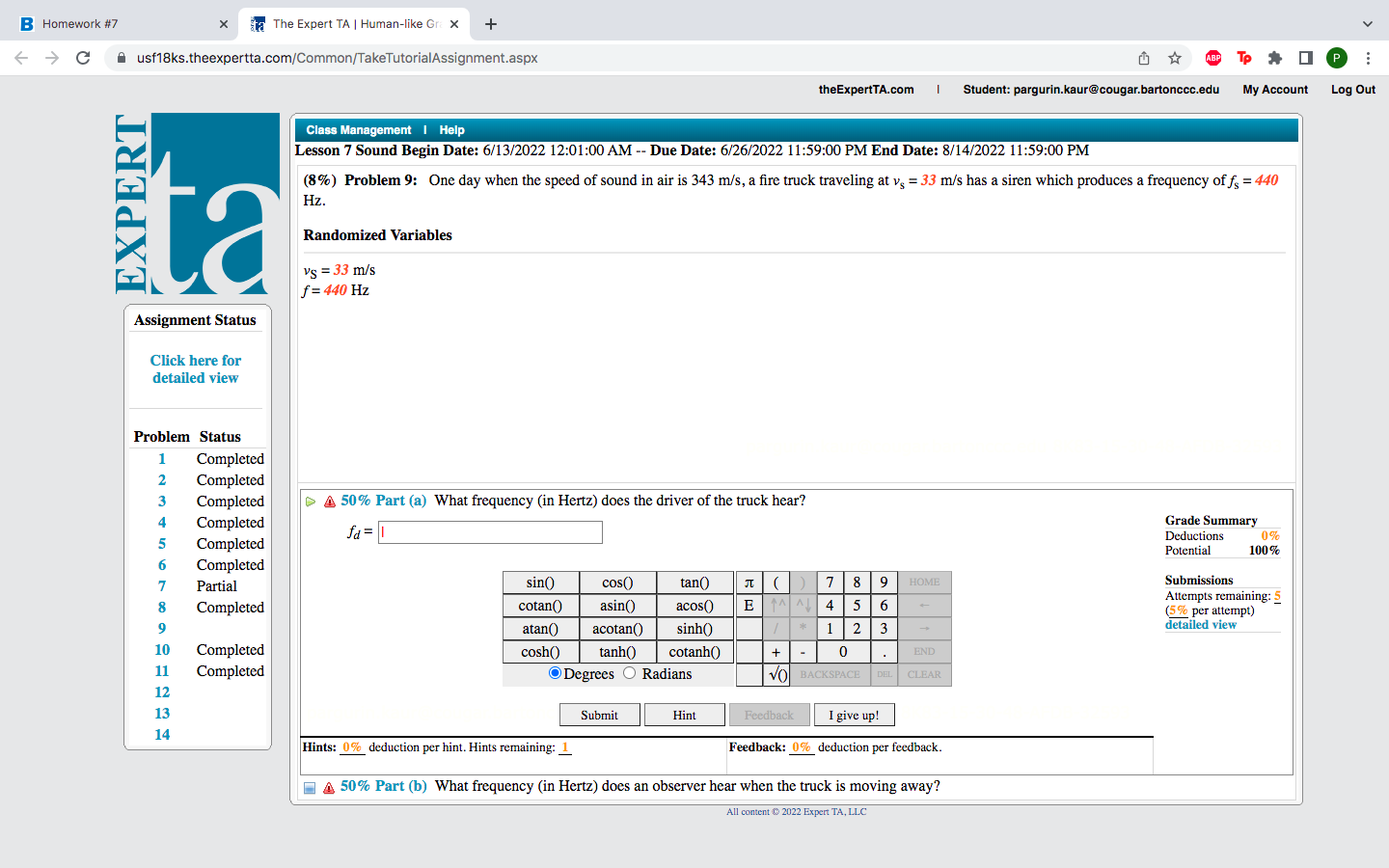Submit the answer for Part (a)
1389x868 pixels.
(600, 714)
